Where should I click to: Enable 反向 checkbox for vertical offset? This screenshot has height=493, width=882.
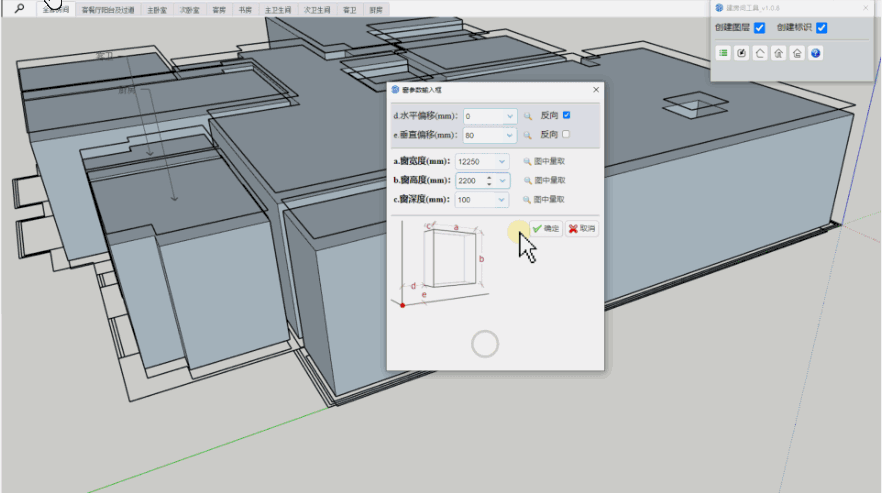[x=567, y=134]
